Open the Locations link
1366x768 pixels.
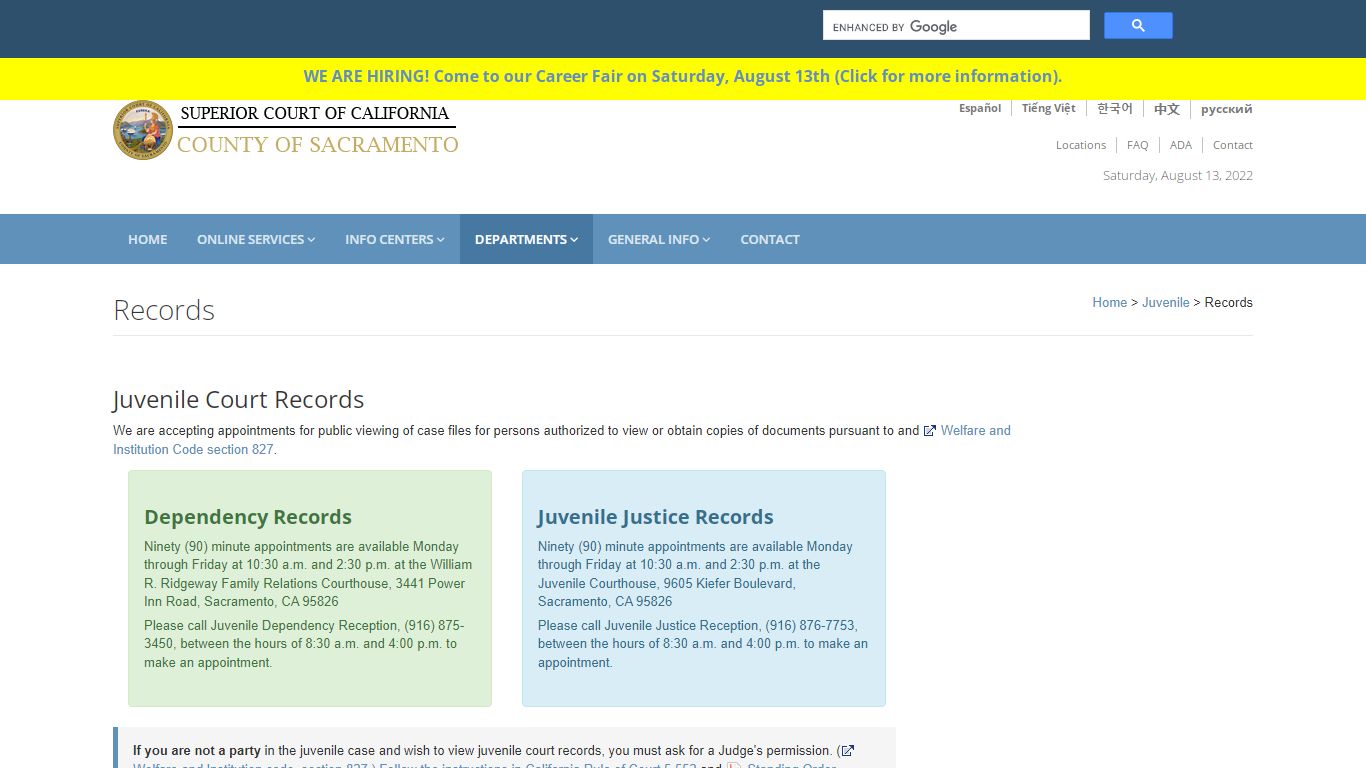pyautogui.click(x=1081, y=145)
